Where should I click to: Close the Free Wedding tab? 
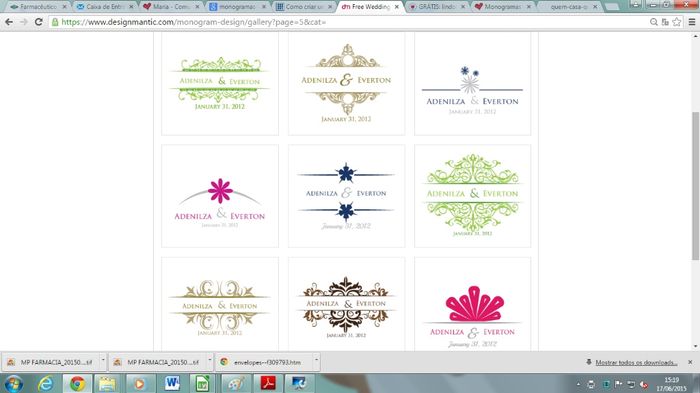[396, 7]
